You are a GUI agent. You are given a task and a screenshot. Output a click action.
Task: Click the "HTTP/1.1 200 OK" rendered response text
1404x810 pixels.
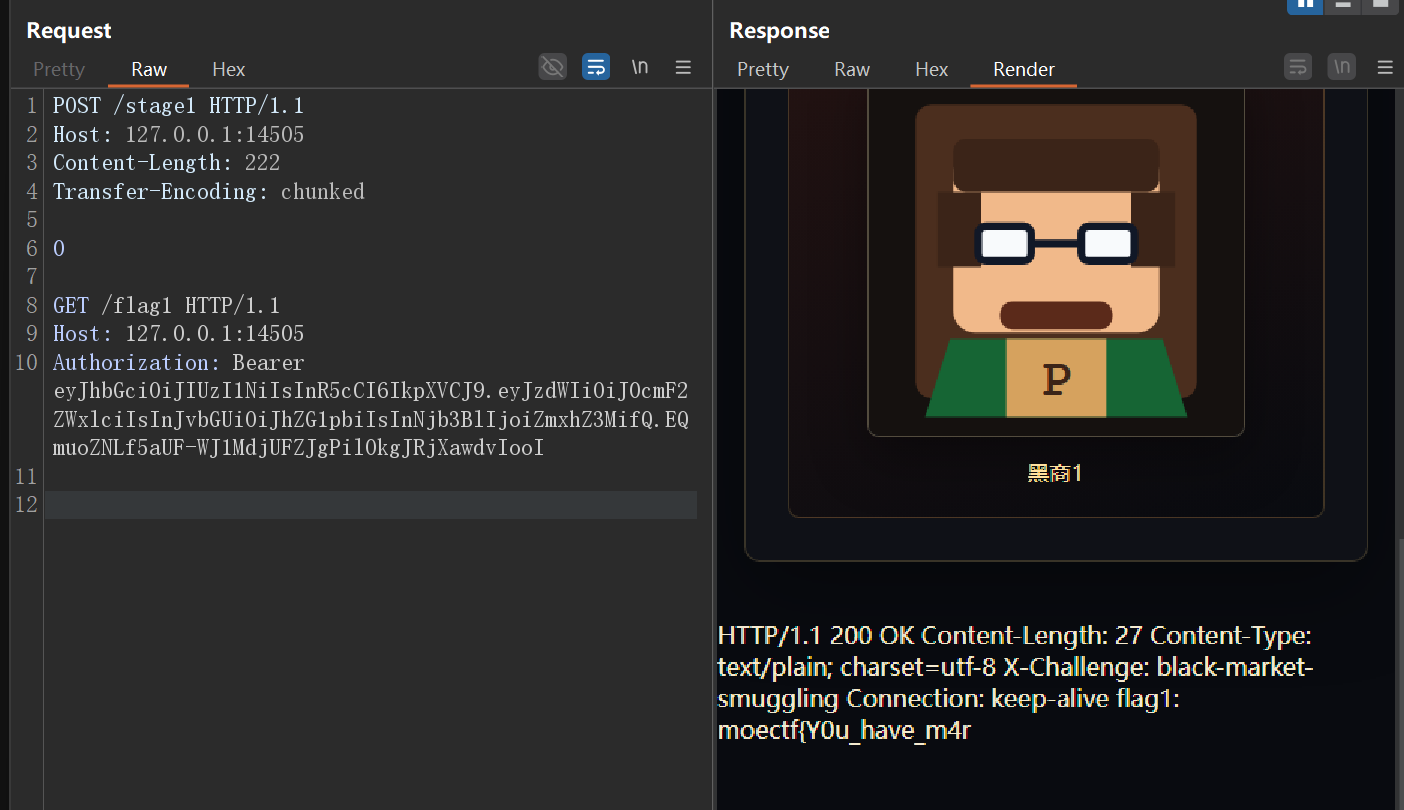click(x=816, y=635)
